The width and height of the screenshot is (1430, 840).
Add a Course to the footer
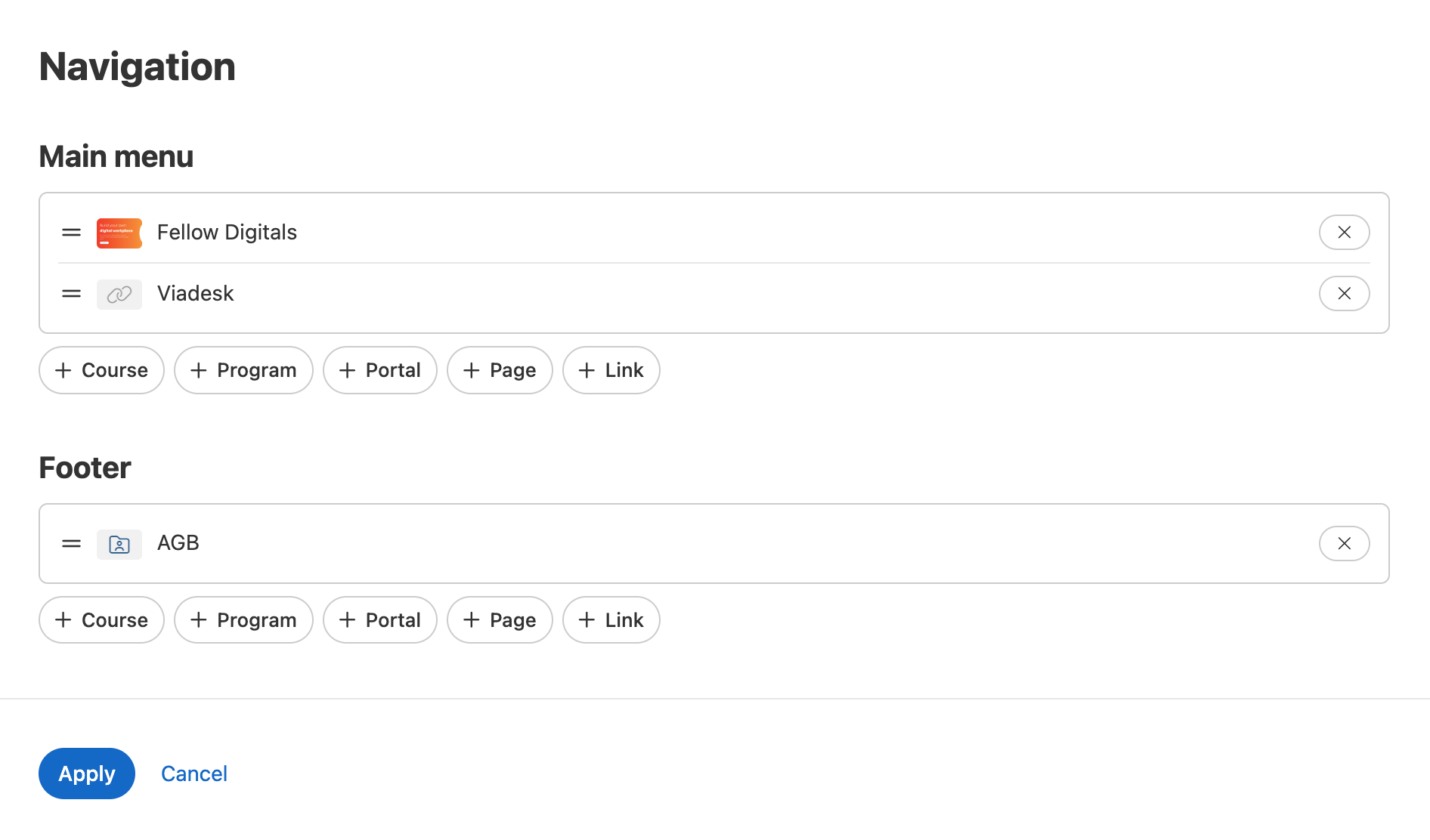click(x=101, y=620)
